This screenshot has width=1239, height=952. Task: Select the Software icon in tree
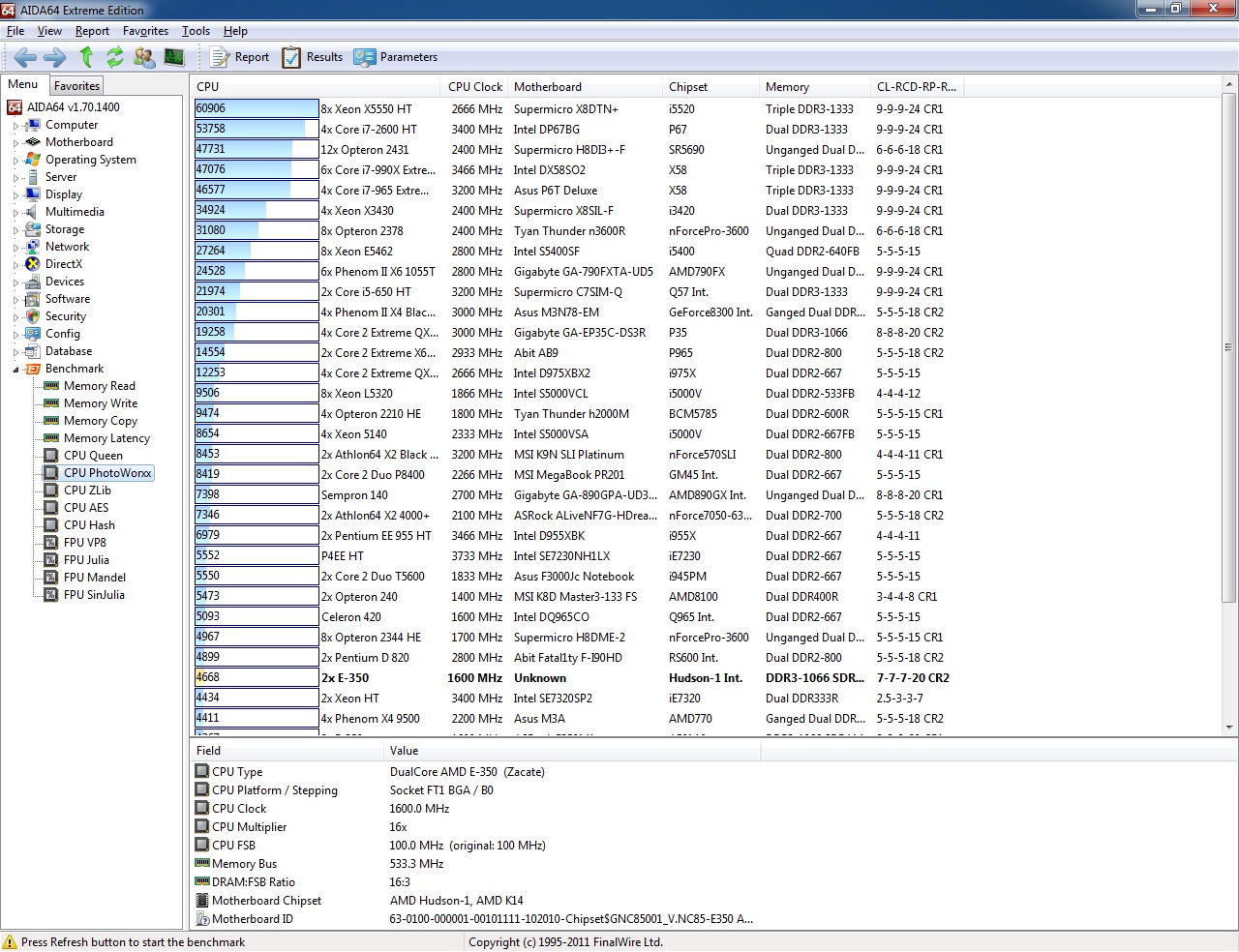33,299
